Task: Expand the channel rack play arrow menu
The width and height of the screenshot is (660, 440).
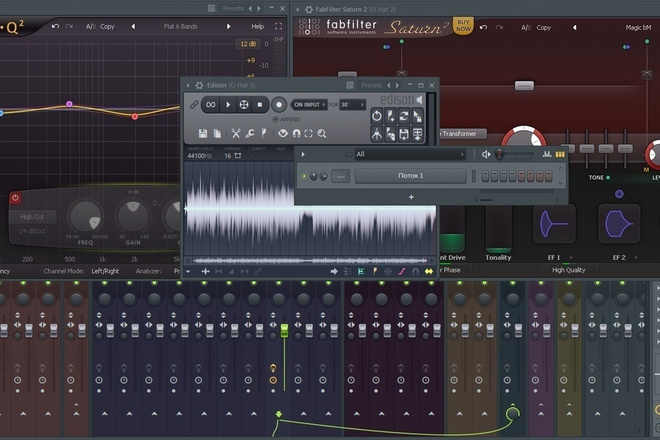Action: [x=303, y=155]
